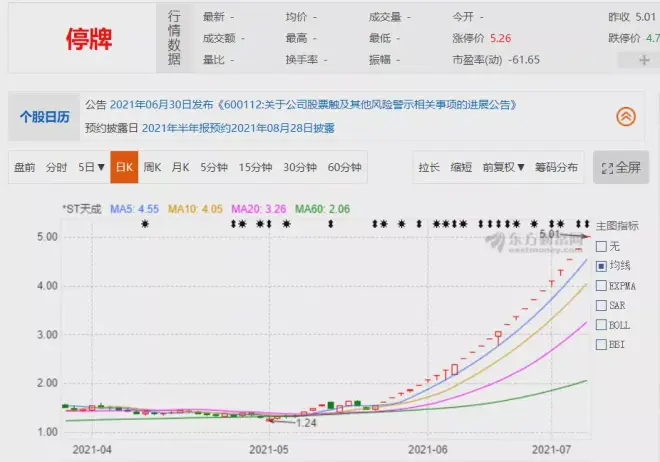Screen dimensions: 660x462
Task: Click the 拉长 stretch chart button
Action: (429, 167)
